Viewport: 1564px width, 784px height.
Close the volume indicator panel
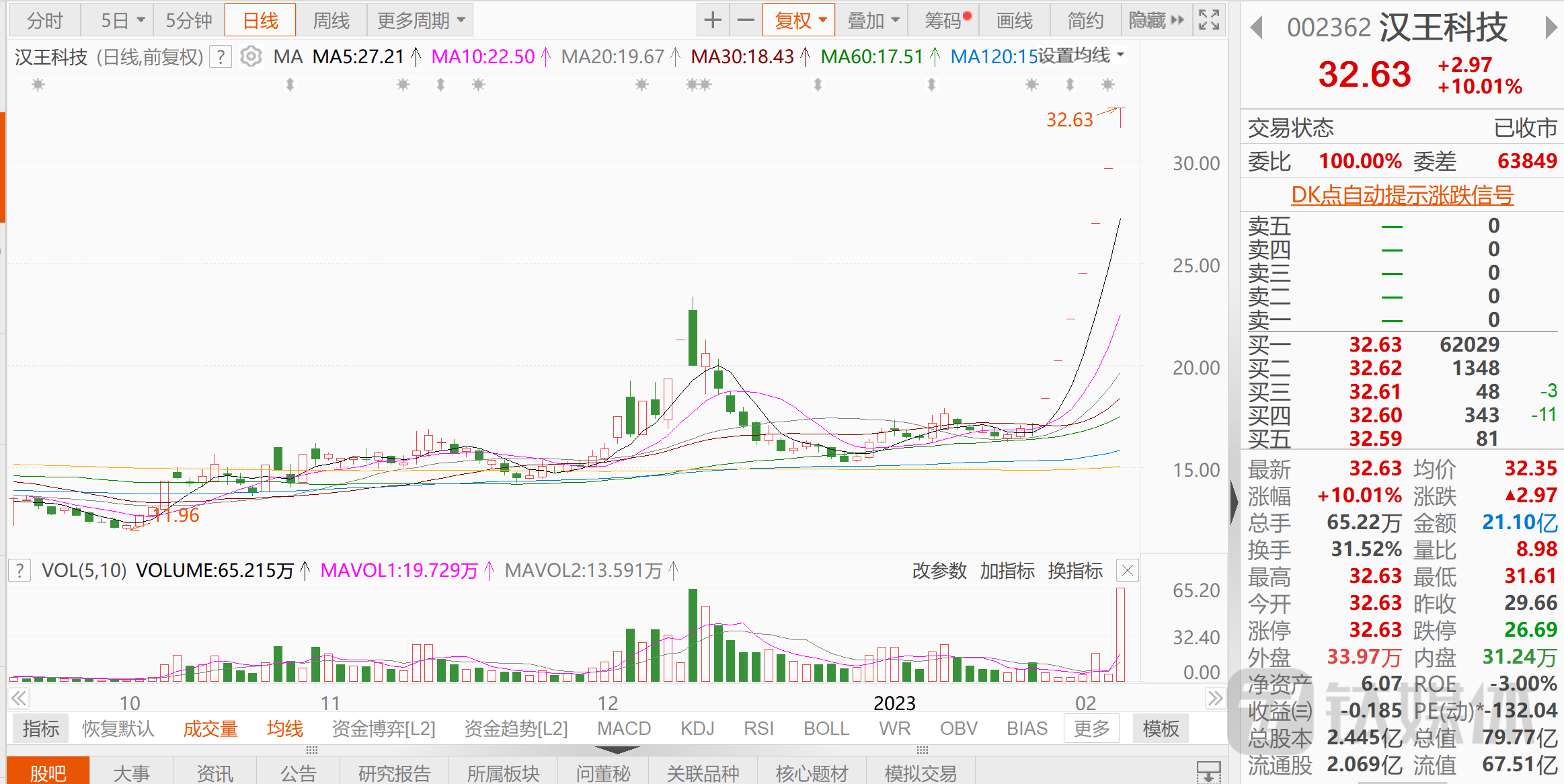pyautogui.click(x=1127, y=571)
